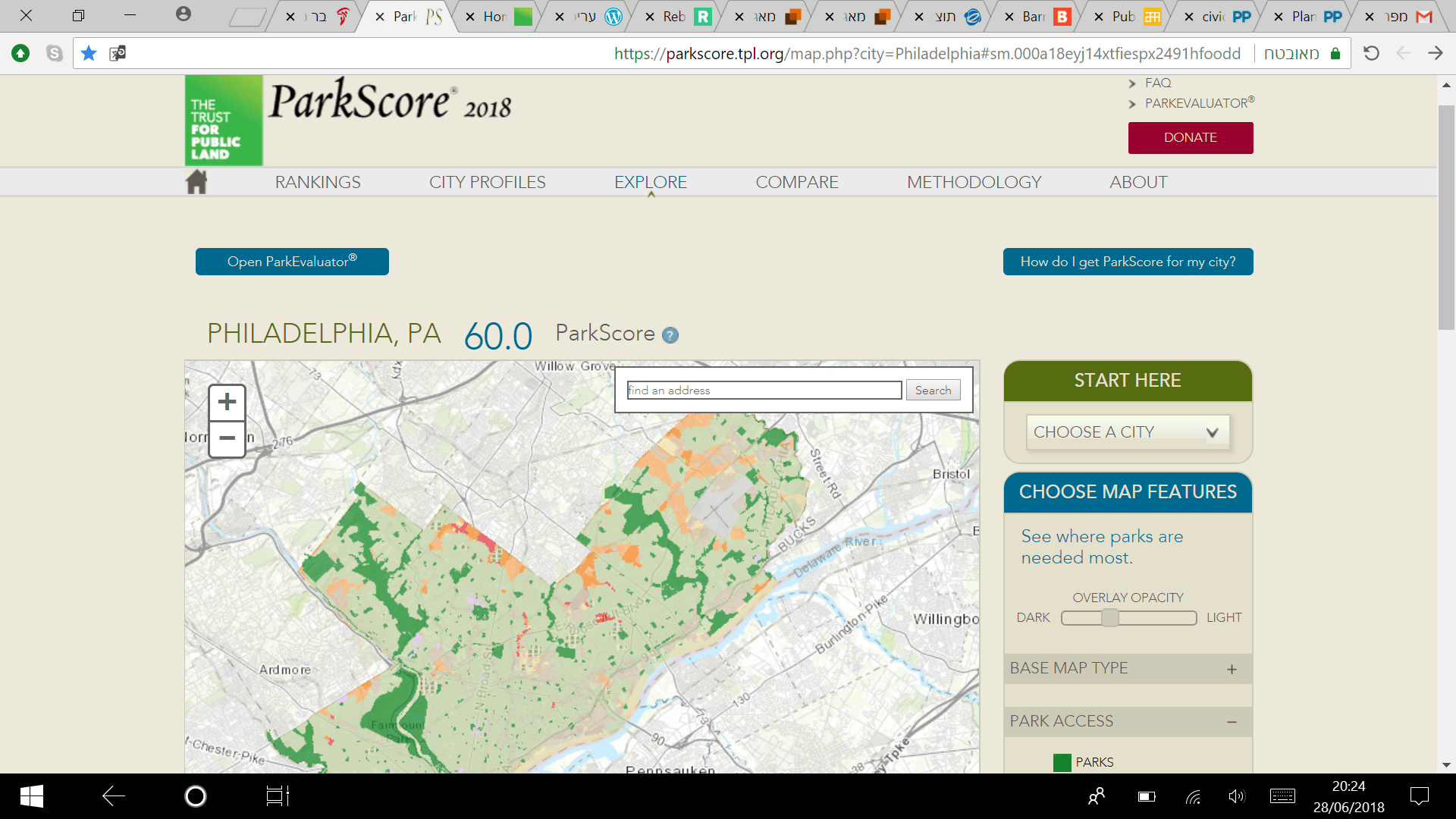1456x819 pixels.
Task: Open the PARKEVALUATOR link at top
Action: (x=1200, y=102)
